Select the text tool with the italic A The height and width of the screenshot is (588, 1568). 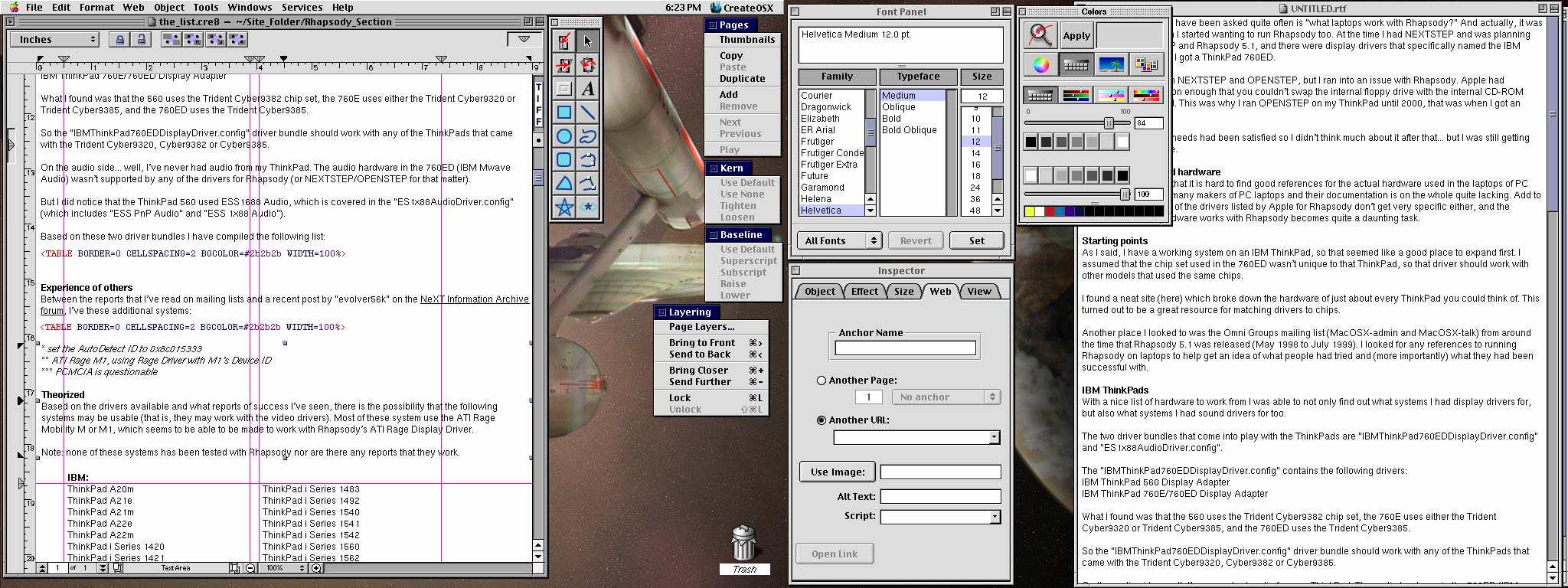(x=588, y=89)
